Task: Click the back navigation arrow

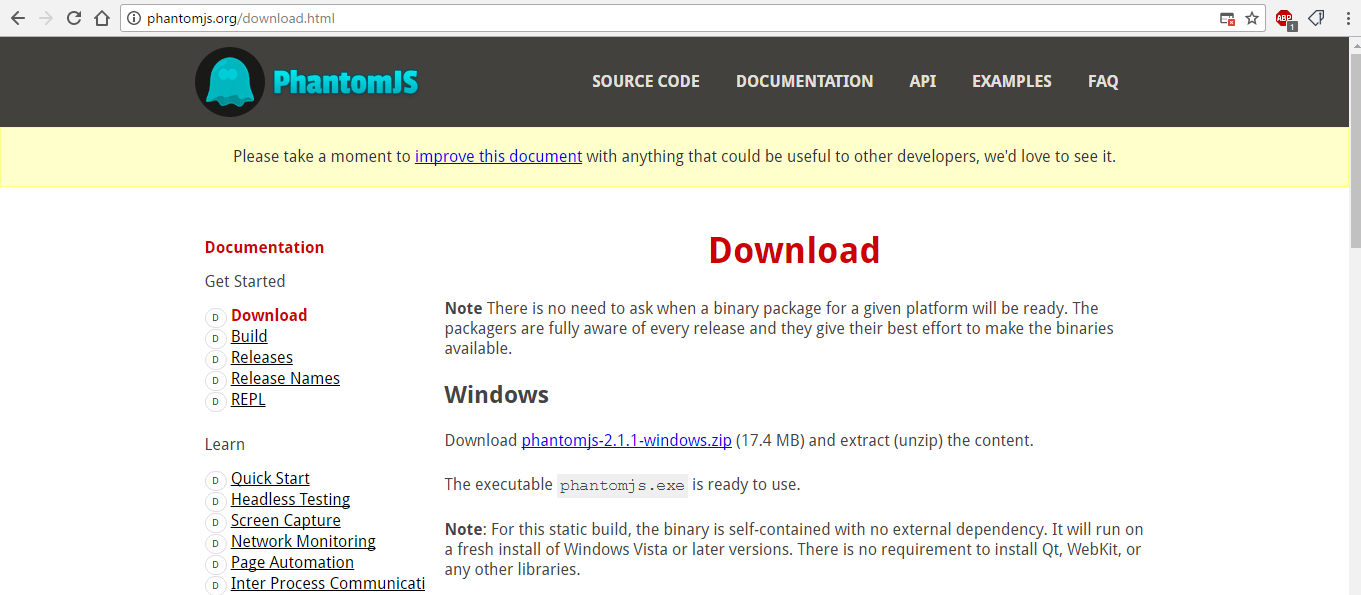Action: pyautogui.click(x=17, y=17)
